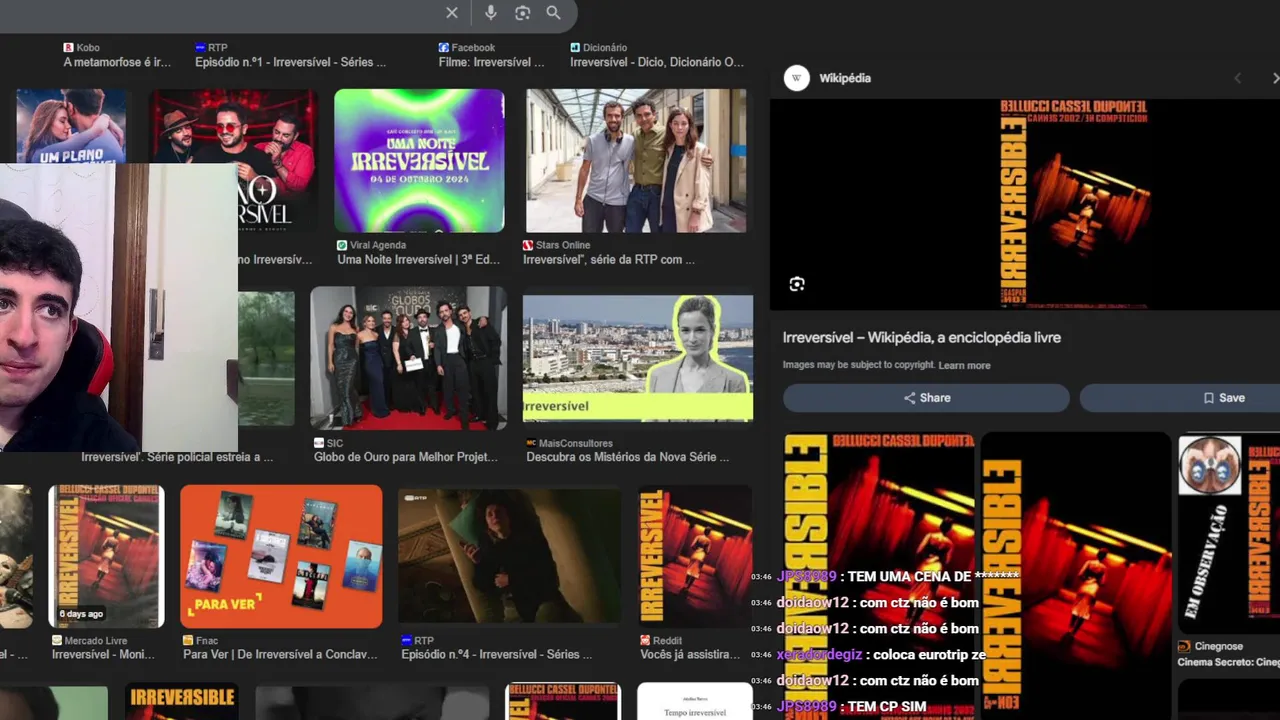The height and width of the screenshot is (720, 1280).
Task: Click chat message TEM UMA CENA DE
Action: (x=897, y=576)
